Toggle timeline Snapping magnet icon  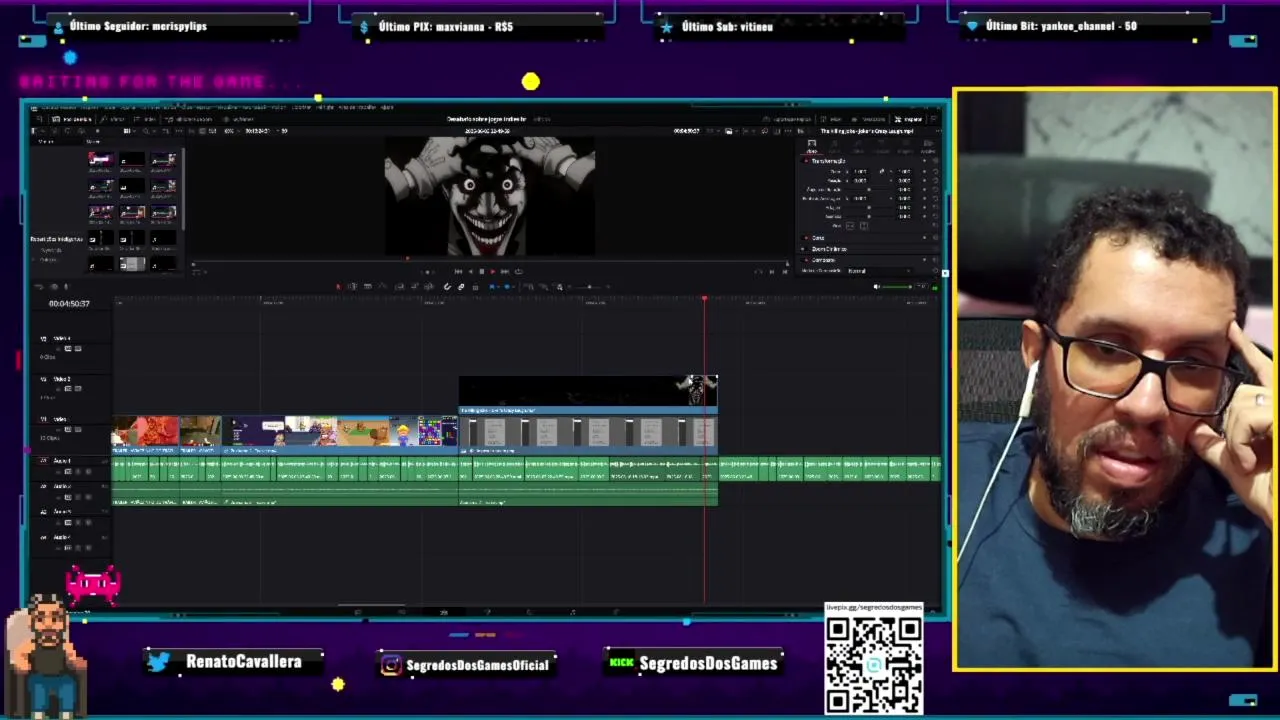pyautogui.click(x=447, y=287)
